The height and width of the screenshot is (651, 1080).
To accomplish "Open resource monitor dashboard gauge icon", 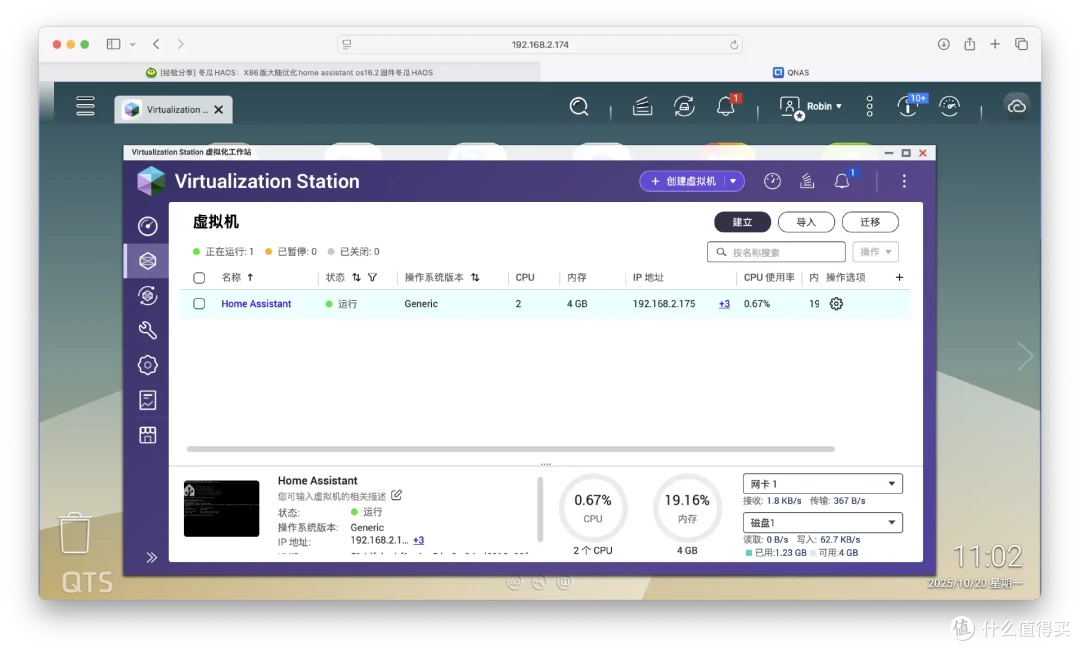I will click(x=950, y=106).
